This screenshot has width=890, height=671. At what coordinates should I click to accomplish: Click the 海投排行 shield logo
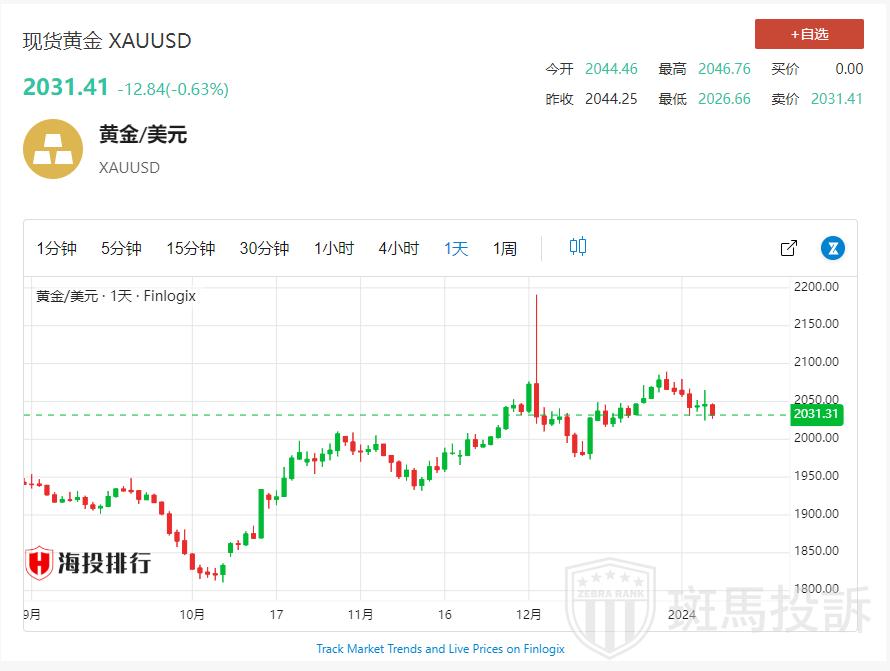tap(39, 563)
